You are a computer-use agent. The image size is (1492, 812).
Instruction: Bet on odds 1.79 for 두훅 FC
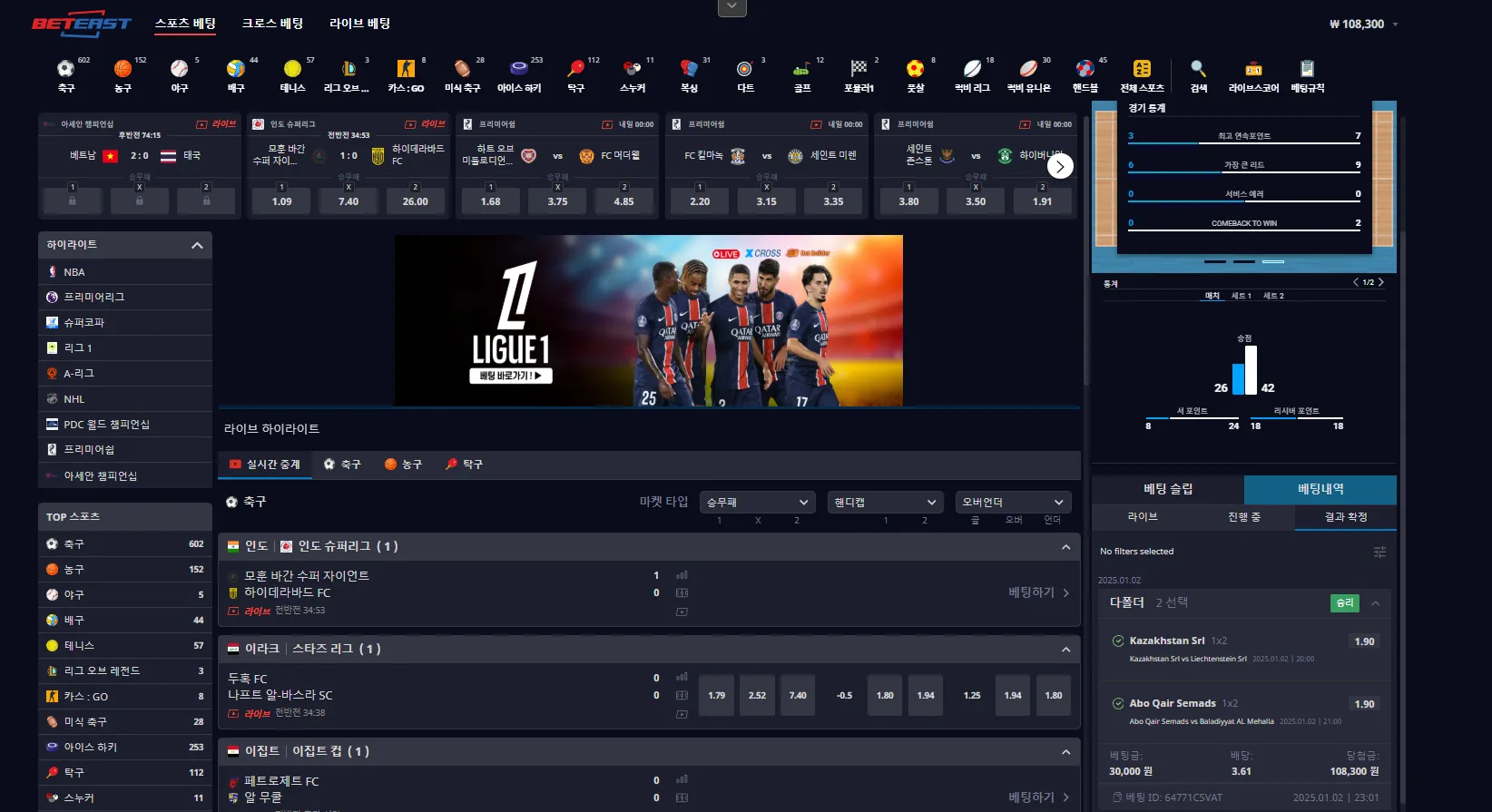tap(717, 696)
